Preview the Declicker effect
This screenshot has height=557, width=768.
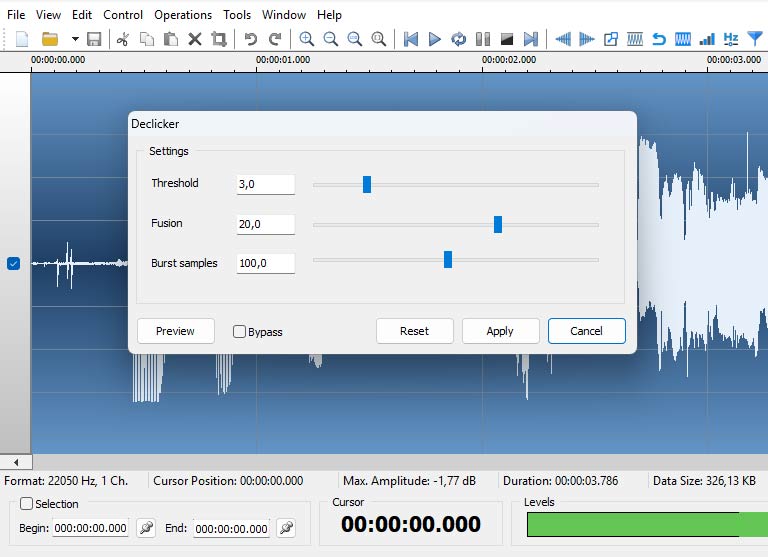[176, 331]
